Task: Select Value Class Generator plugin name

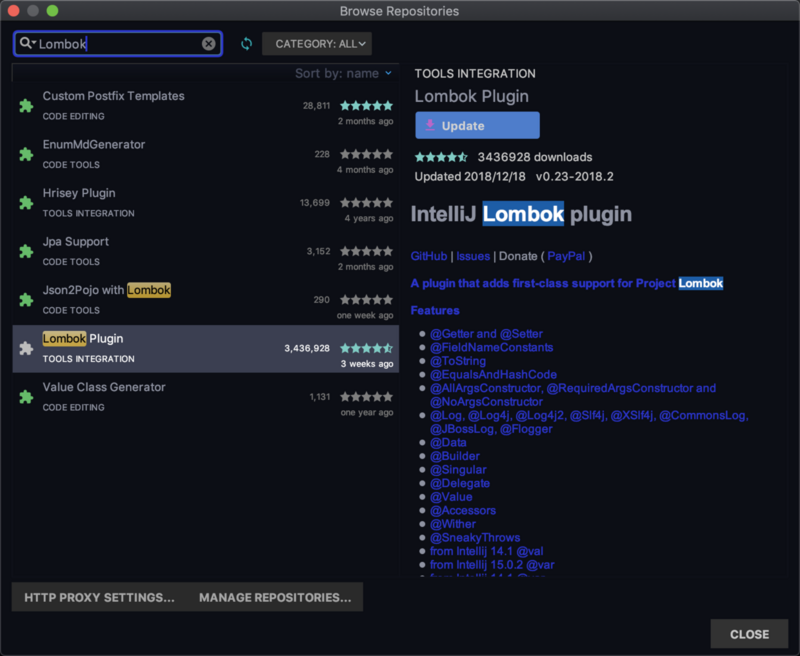Action: tap(104, 387)
